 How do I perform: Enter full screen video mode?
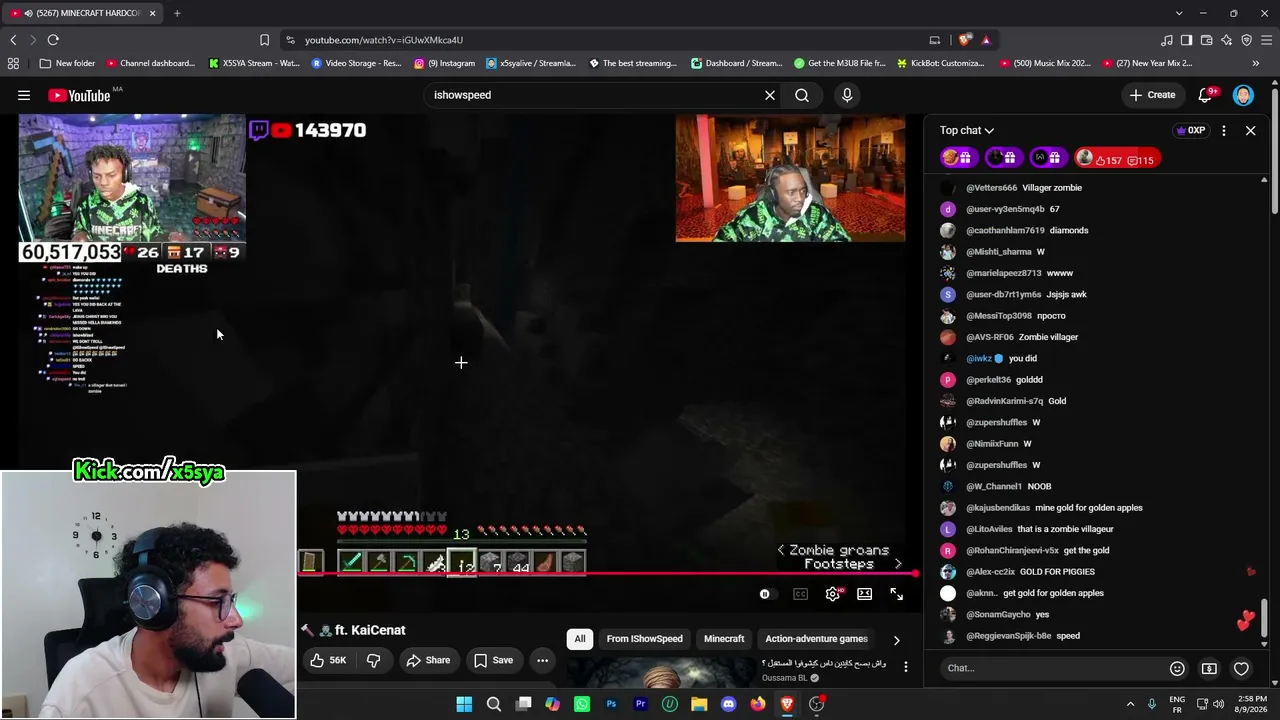point(897,594)
